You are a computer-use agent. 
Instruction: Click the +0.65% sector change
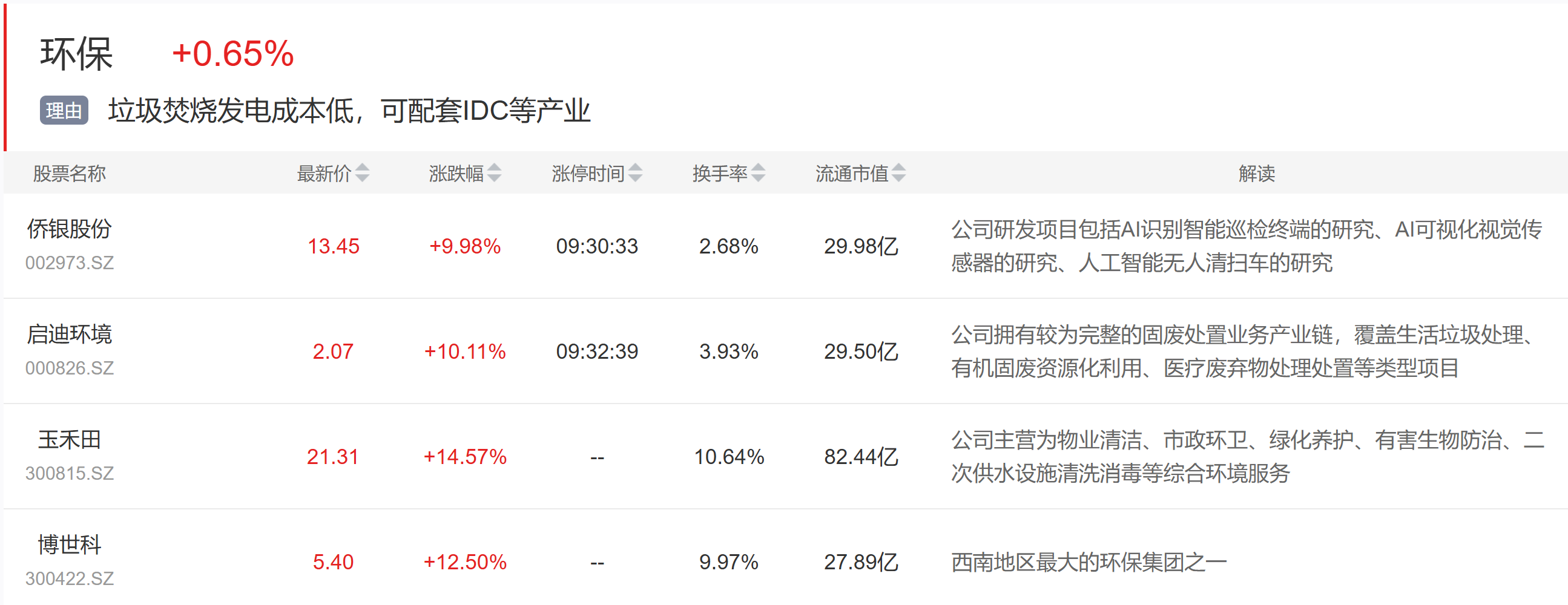tap(233, 53)
